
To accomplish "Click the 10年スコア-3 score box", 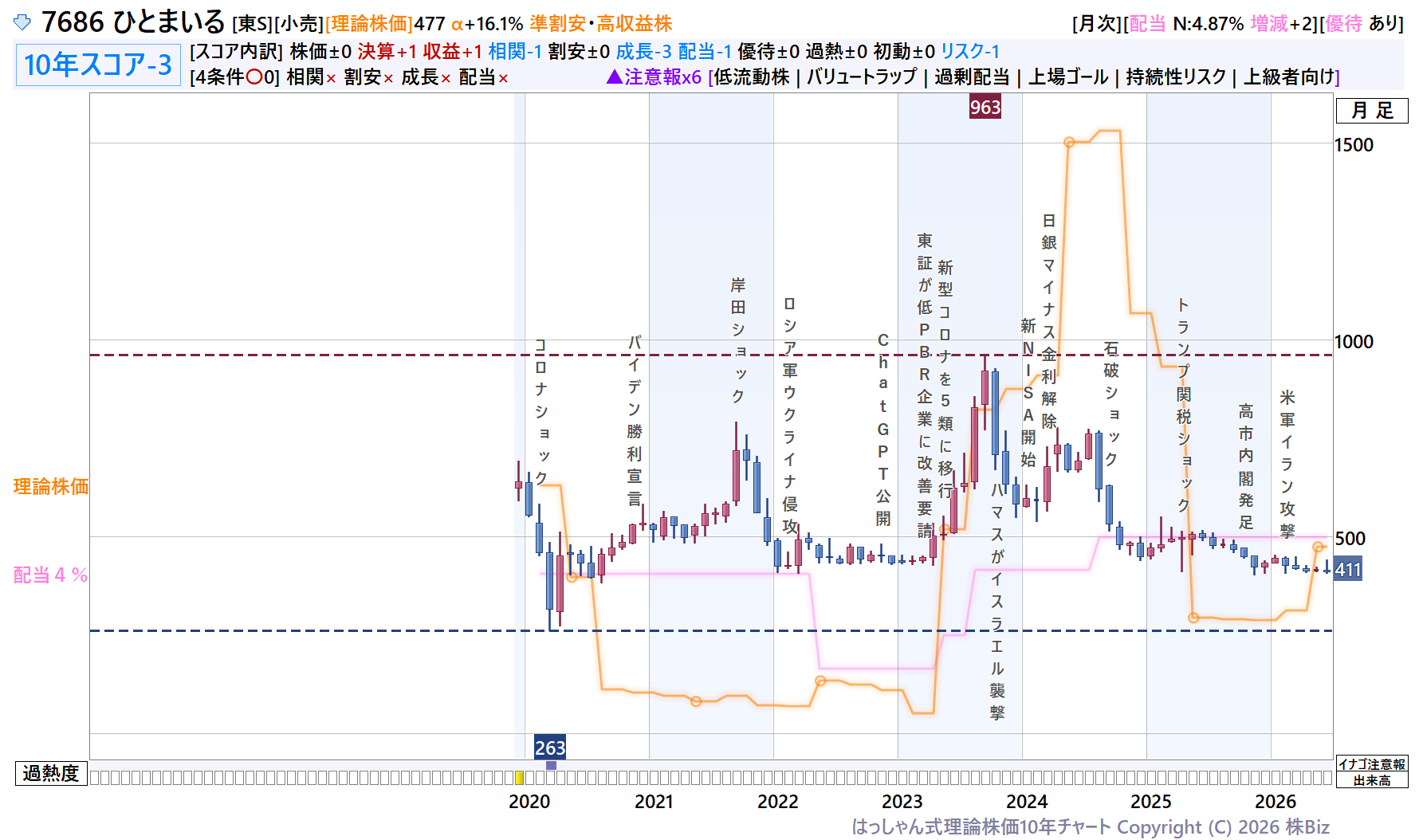I will (98, 65).
